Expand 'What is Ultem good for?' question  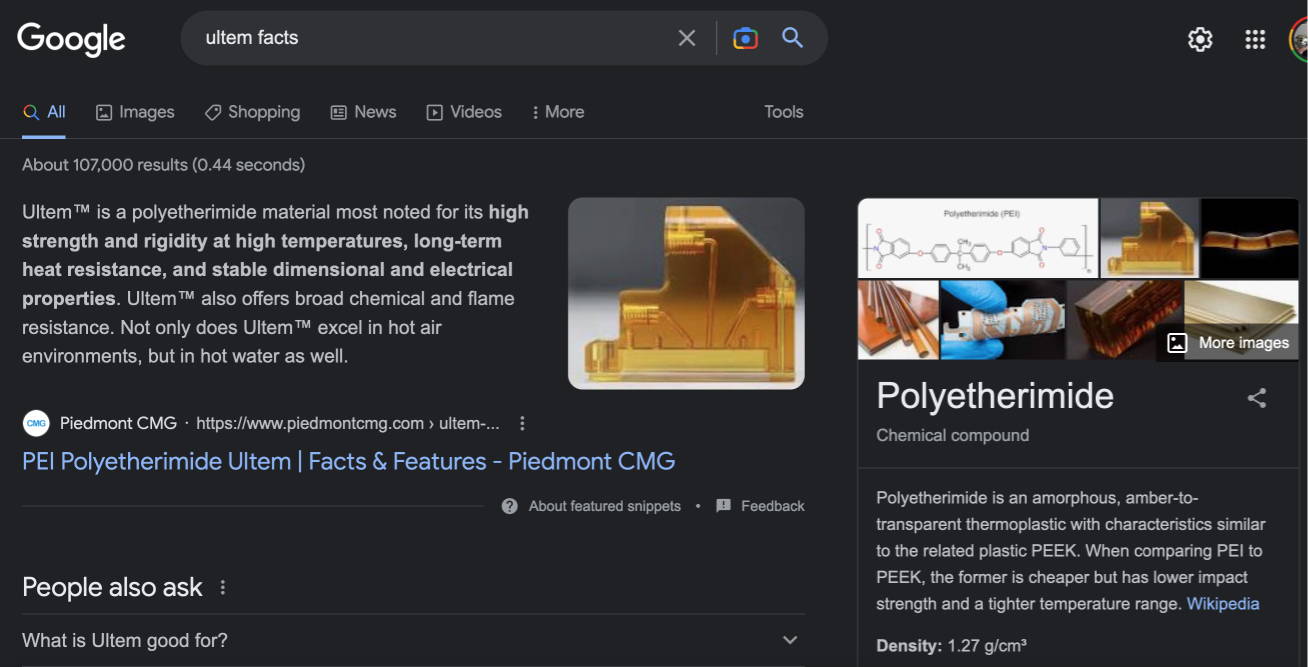(x=413, y=640)
